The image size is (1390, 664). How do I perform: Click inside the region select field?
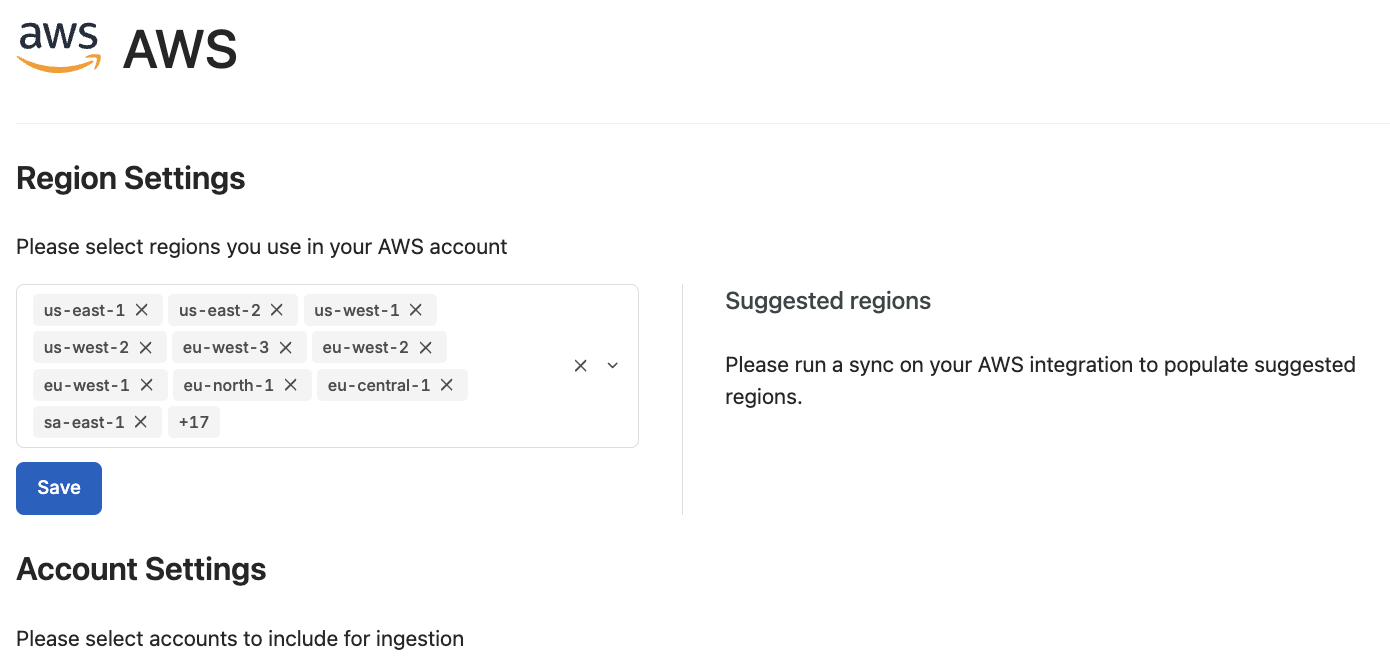(x=327, y=366)
